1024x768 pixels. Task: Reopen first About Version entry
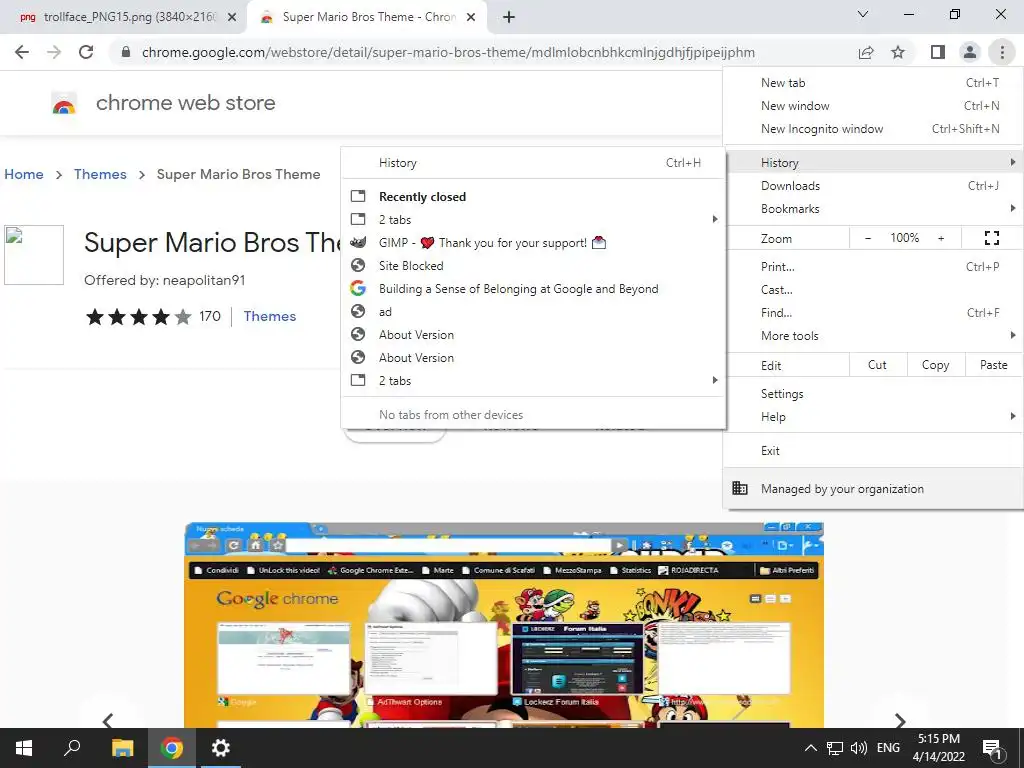click(x=533, y=335)
